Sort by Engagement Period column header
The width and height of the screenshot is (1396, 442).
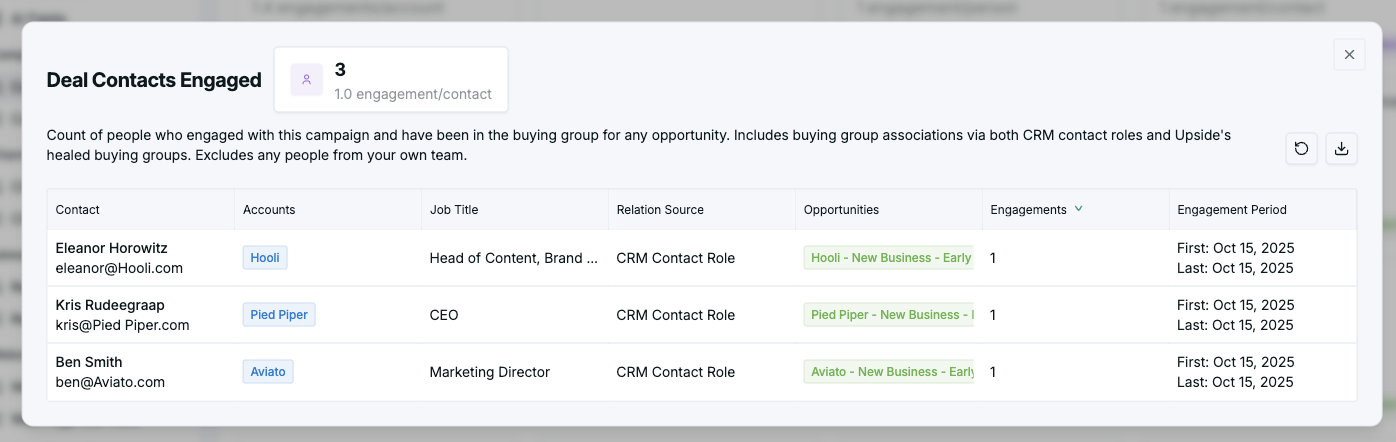(1232, 210)
